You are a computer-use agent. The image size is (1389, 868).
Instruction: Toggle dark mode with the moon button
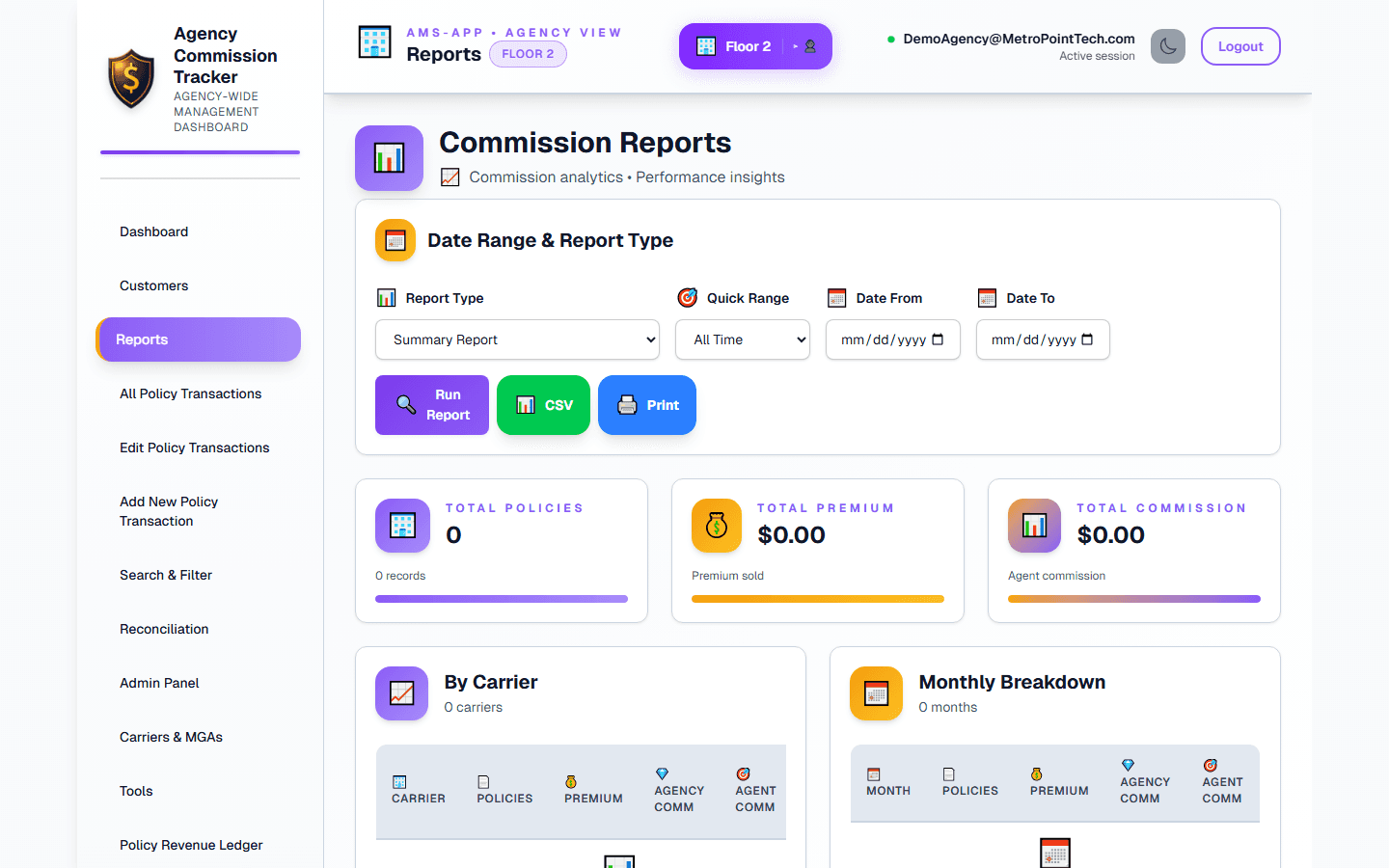coord(1168,45)
